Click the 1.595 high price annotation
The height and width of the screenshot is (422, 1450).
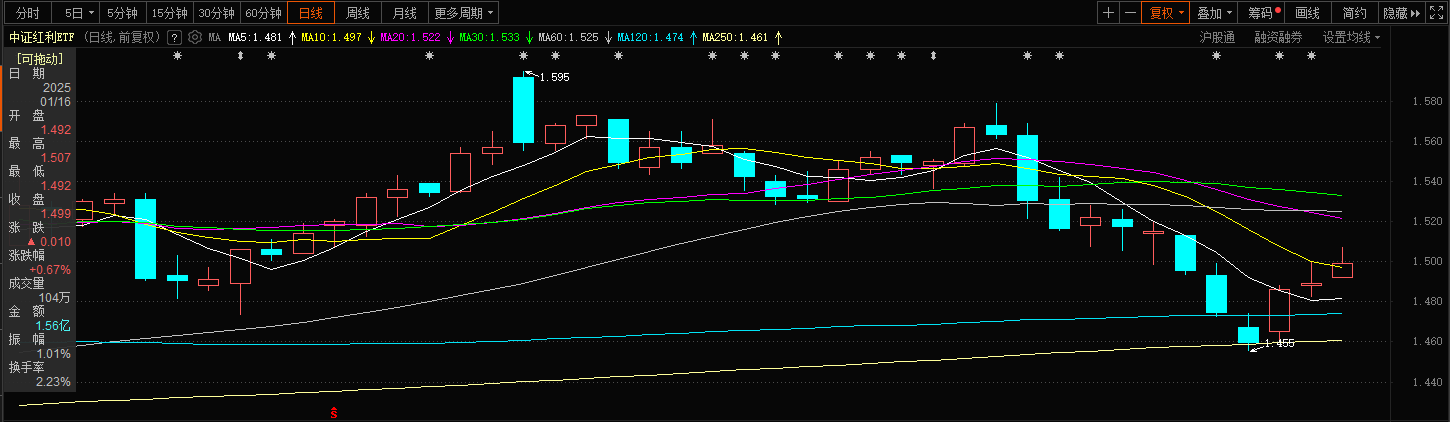[553, 77]
